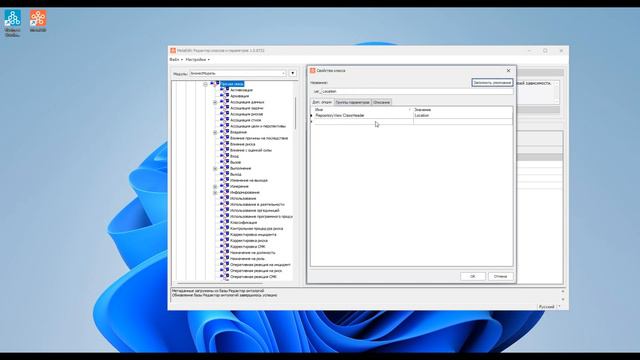Image resolution: width=640 pixels, height=360 pixels.
Task: Switch to the Доп. опции tab
Action: point(322,102)
